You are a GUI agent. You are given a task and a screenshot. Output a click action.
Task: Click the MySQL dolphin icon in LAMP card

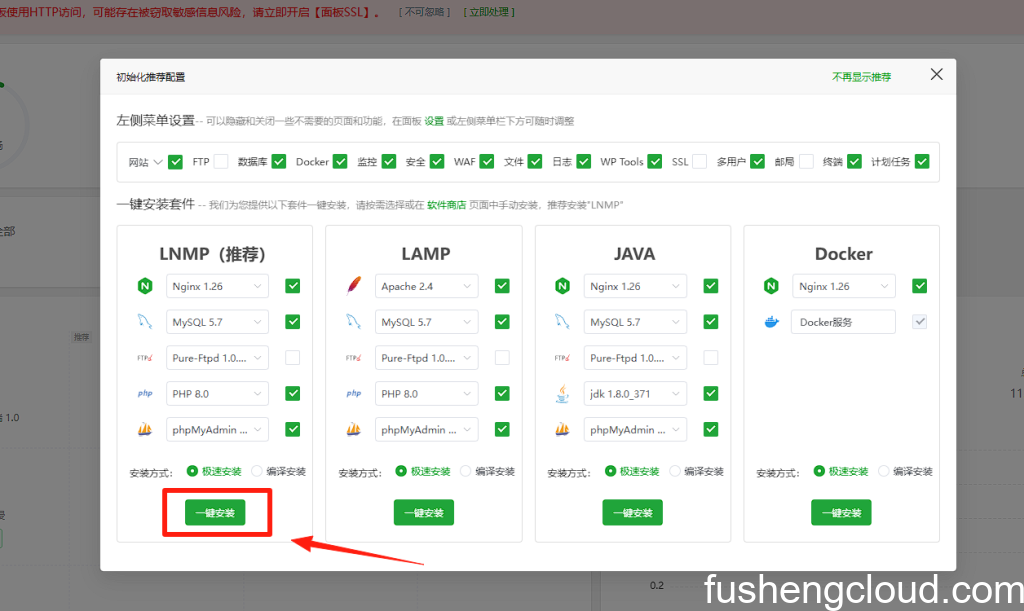[x=354, y=322]
